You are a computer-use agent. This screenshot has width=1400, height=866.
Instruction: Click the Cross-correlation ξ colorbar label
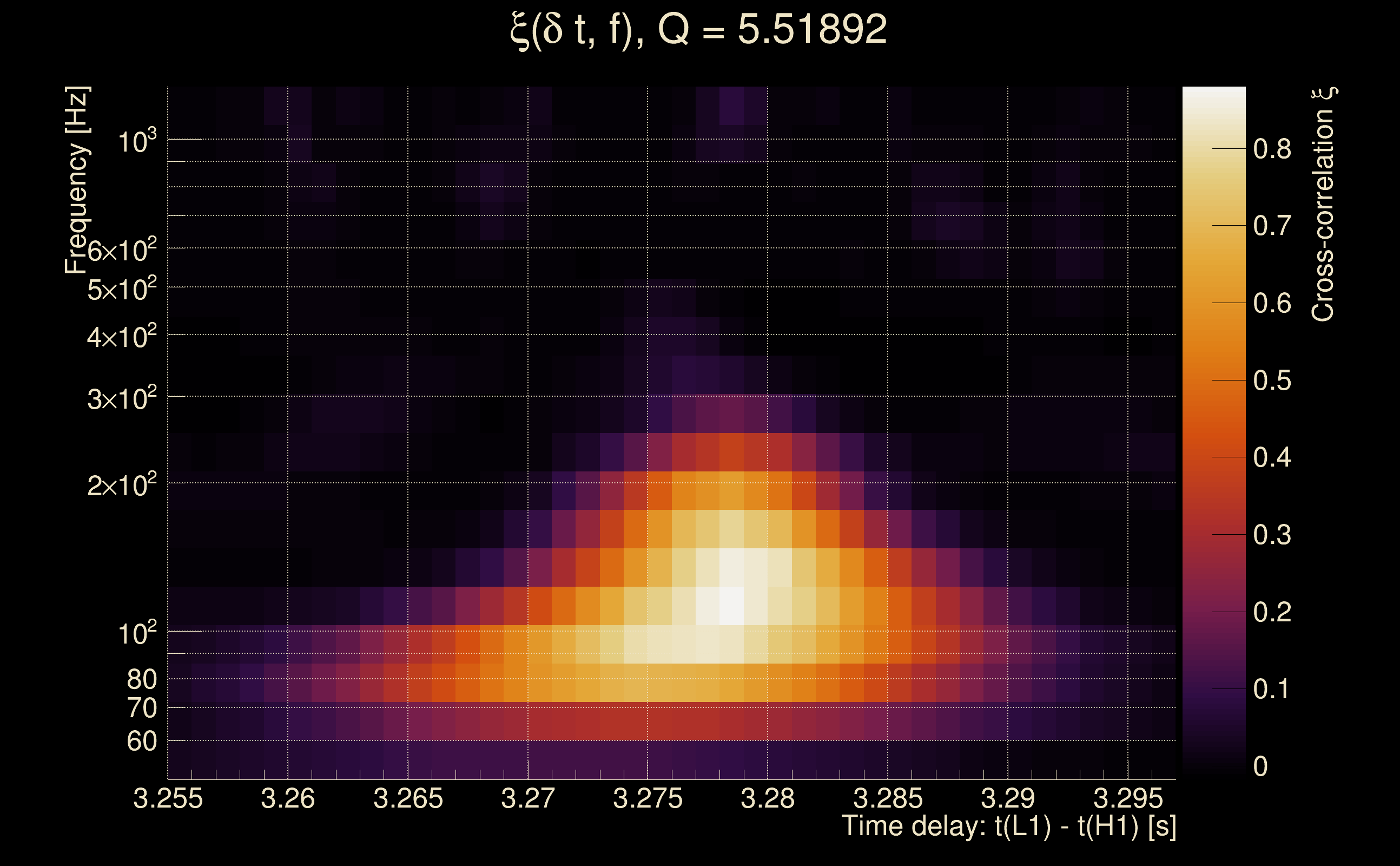pos(1323,205)
